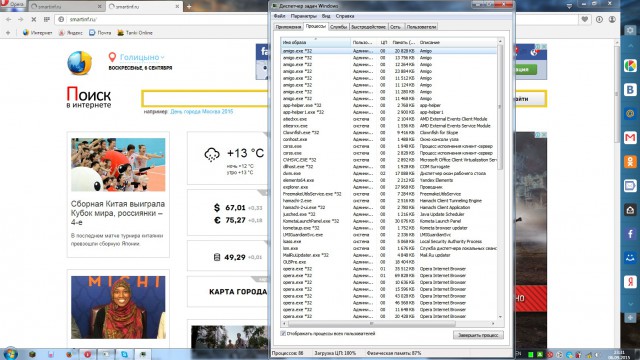Select the explorer.exe process row
The width and height of the screenshot is (640, 360).
click(389, 187)
